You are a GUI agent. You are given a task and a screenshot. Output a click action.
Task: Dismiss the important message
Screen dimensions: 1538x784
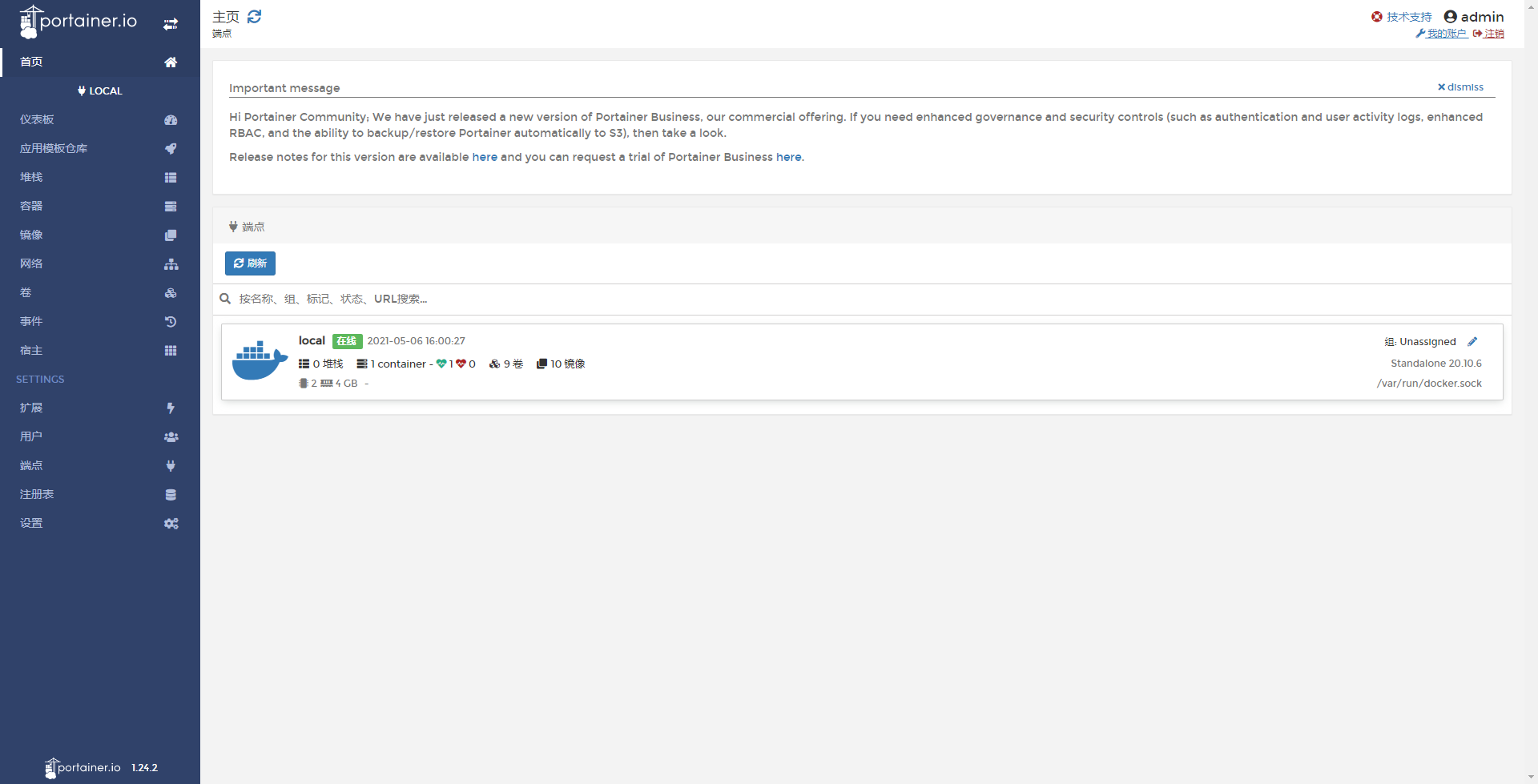tap(1460, 87)
